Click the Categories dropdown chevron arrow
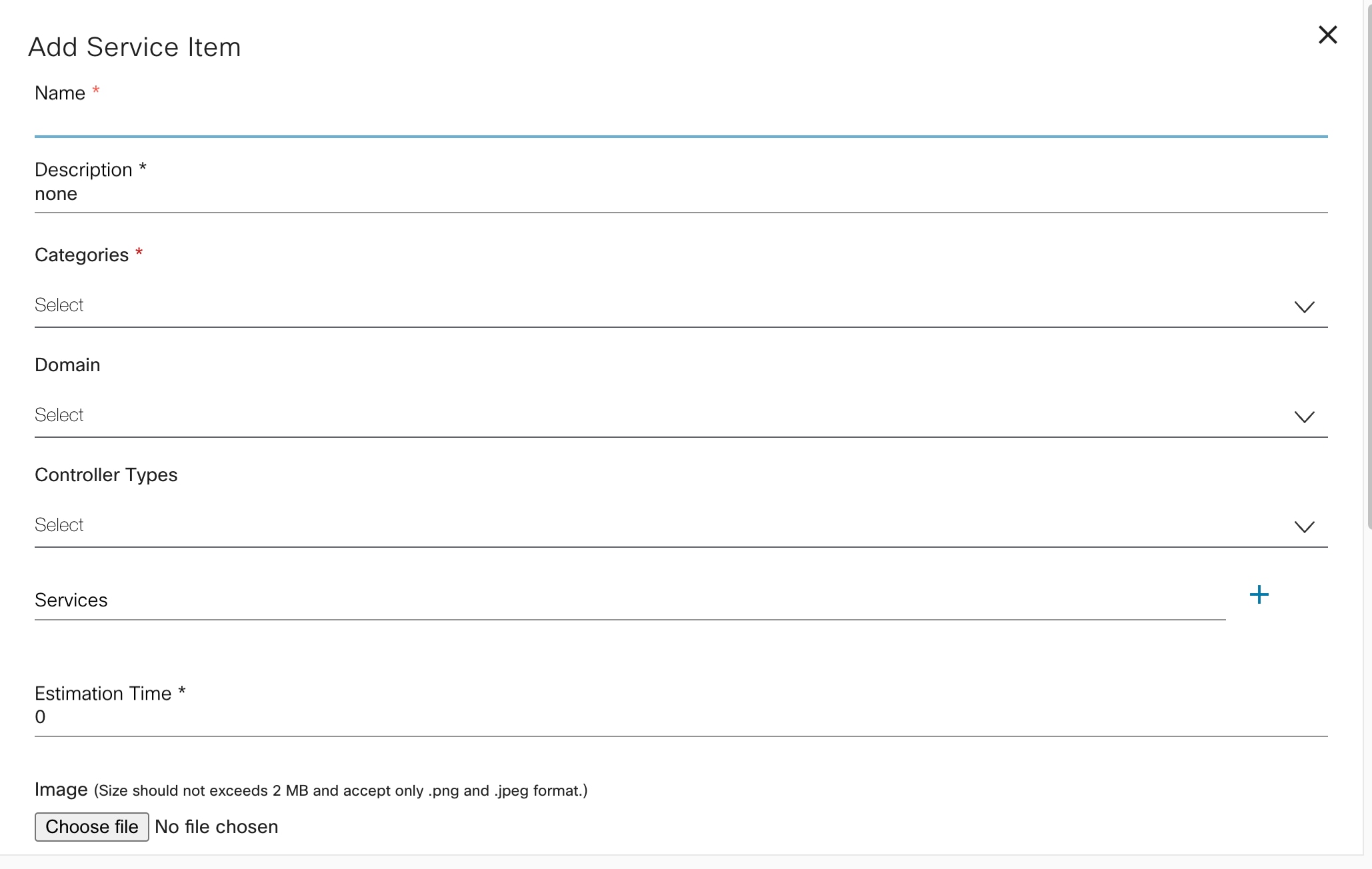This screenshot has height=869, width=1372. point(1304,307)
